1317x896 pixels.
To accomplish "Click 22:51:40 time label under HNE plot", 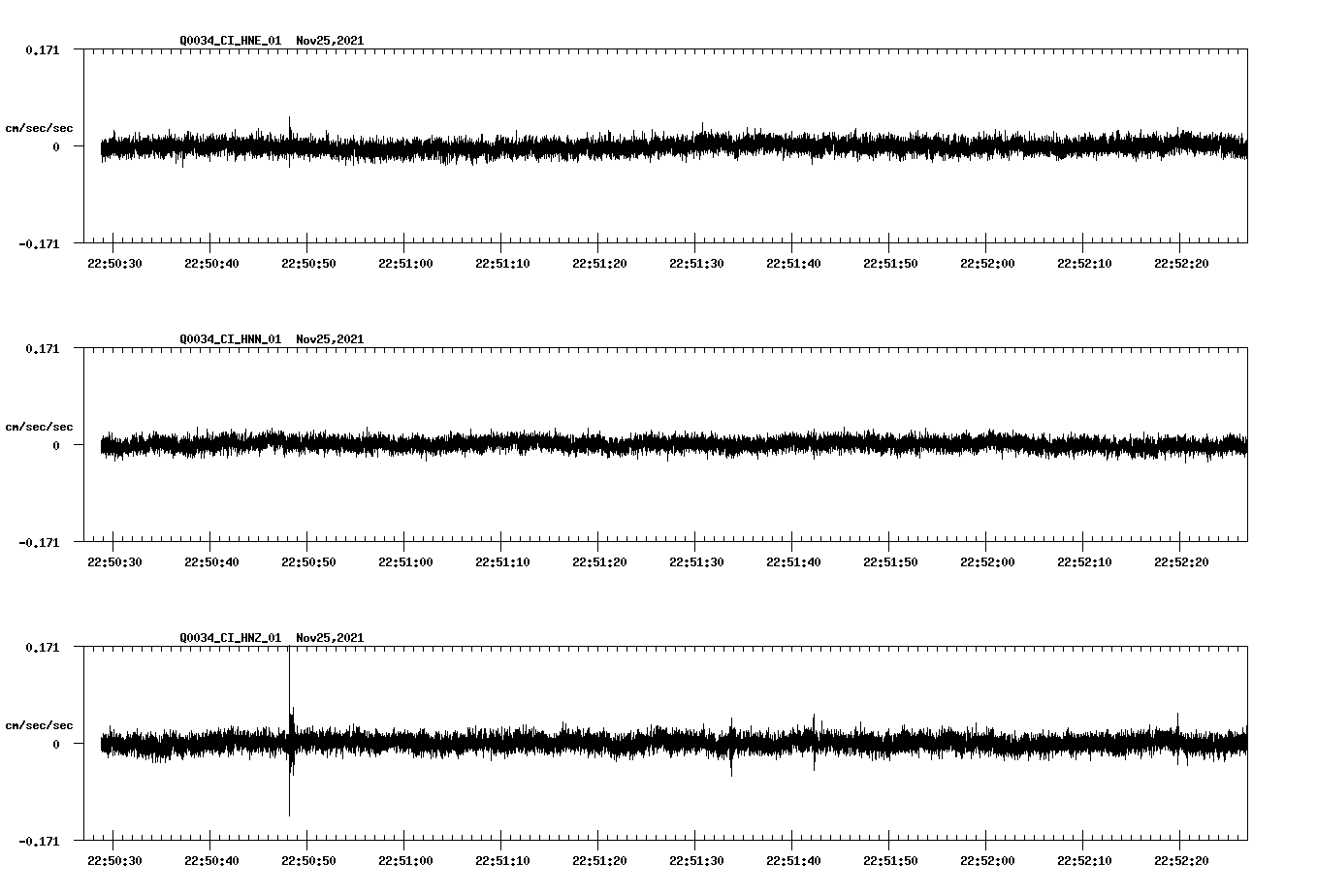I will pyautogui.click(x=793, y=263).
